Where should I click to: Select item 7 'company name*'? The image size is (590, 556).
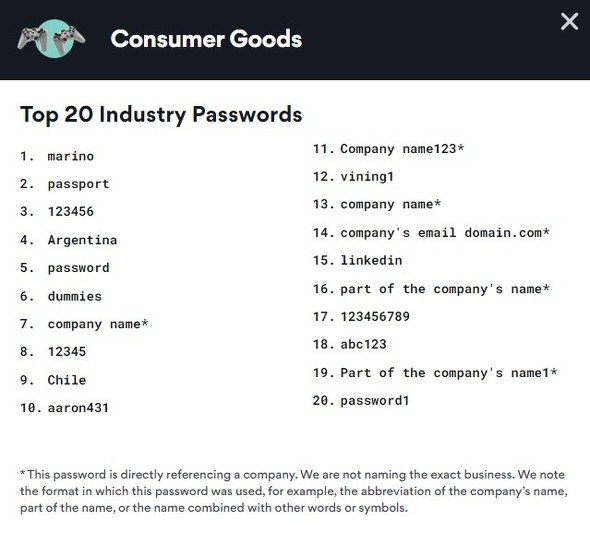tap(98, 324)
